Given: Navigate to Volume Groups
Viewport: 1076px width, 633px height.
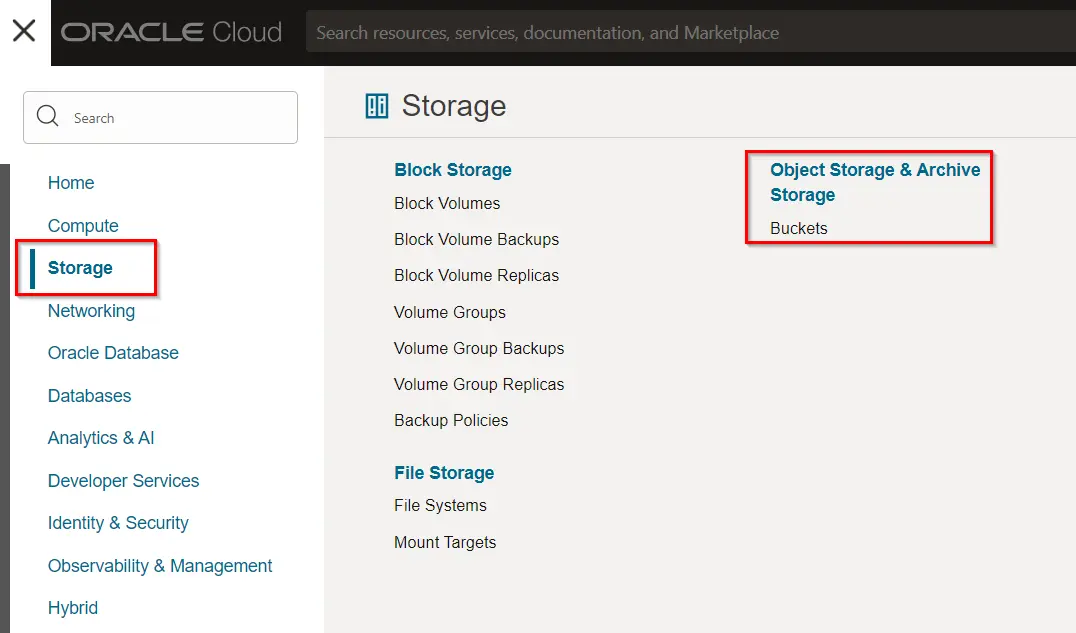Looking at the screenshot, I should [450, 312].
